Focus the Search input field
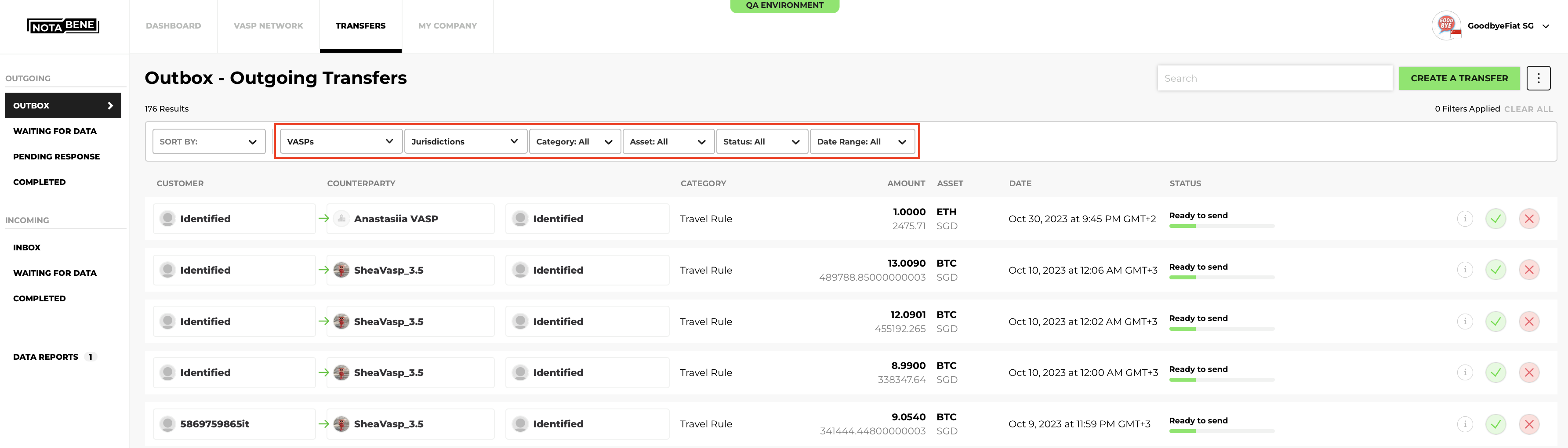 1274,78
